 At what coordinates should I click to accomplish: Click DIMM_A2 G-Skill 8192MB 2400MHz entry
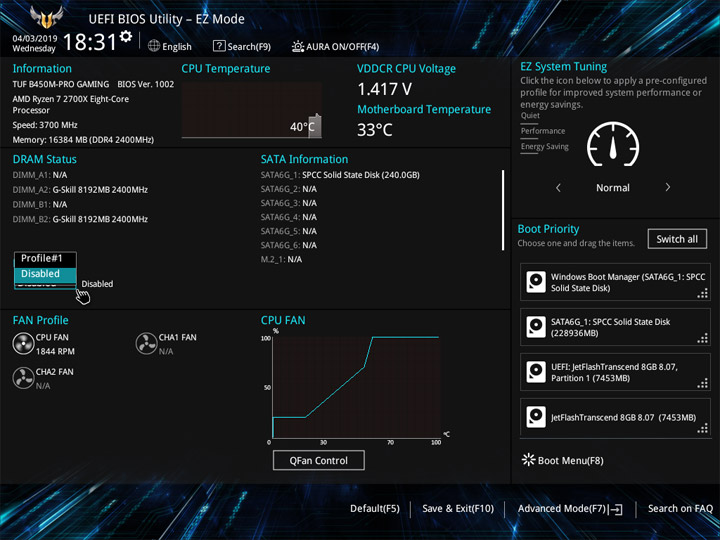[x=80, y=190]
